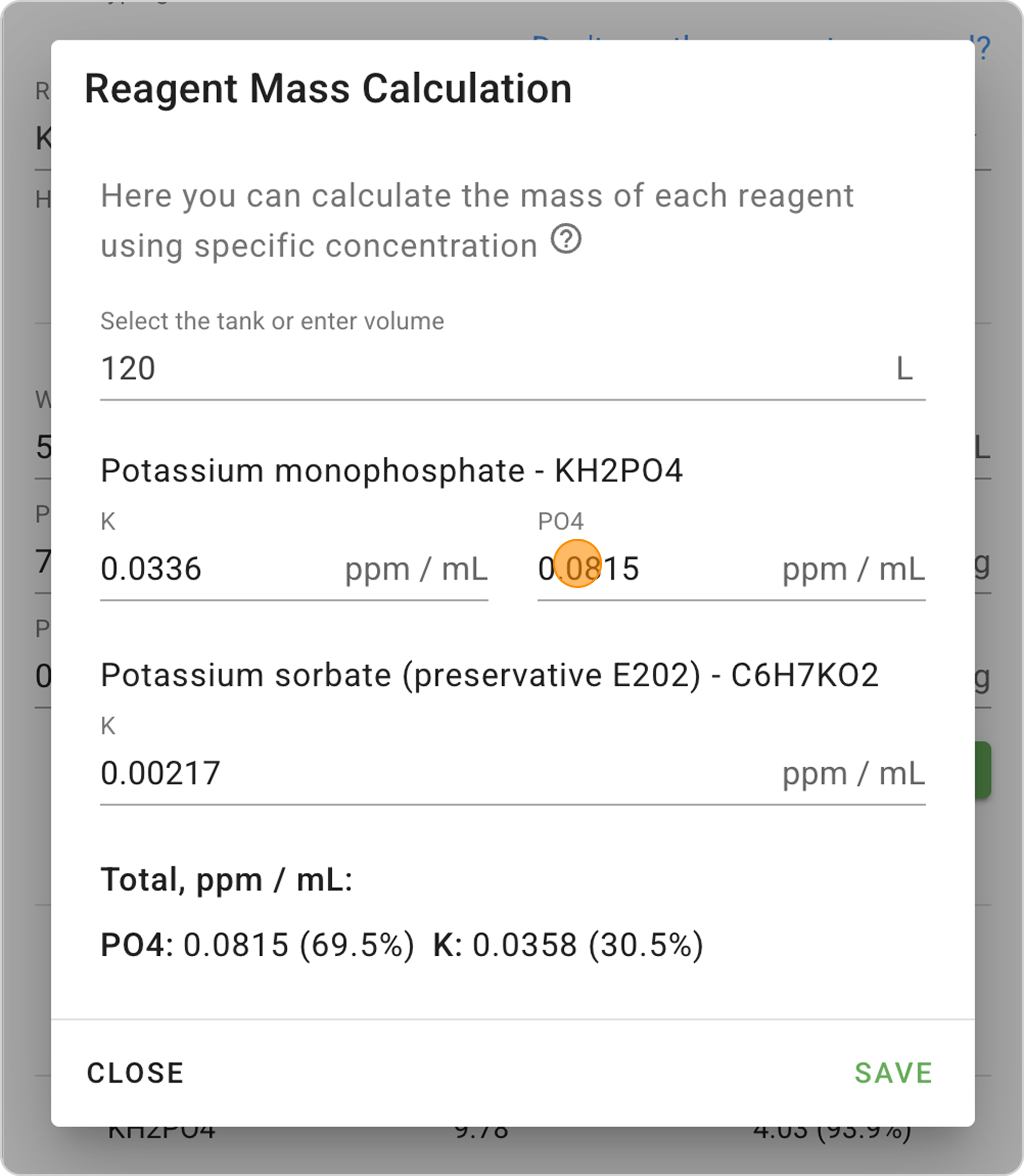Click the small PO4 field label
1024x1176 pixels.
(561, 521)
